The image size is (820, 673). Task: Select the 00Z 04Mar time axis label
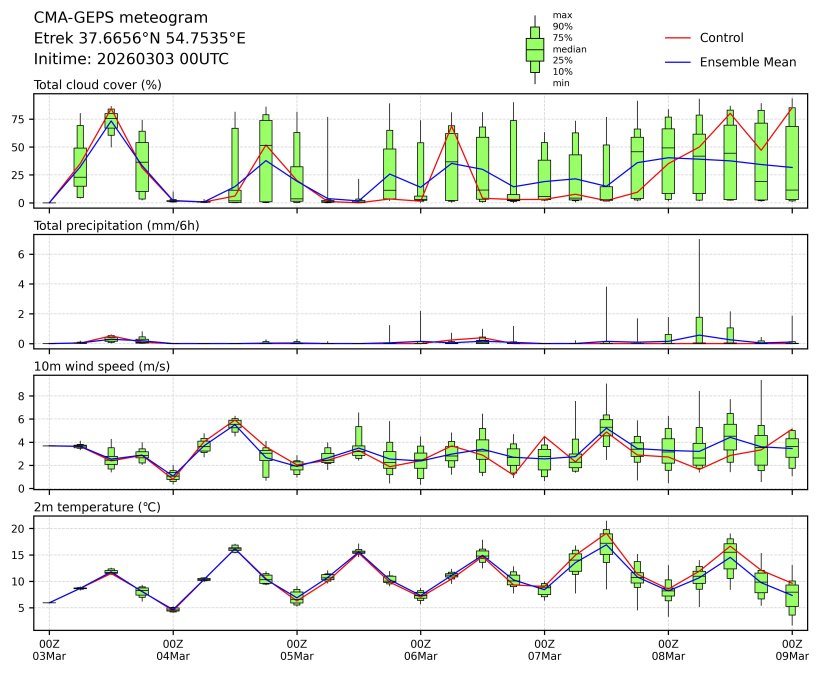[x=173, y=650]
